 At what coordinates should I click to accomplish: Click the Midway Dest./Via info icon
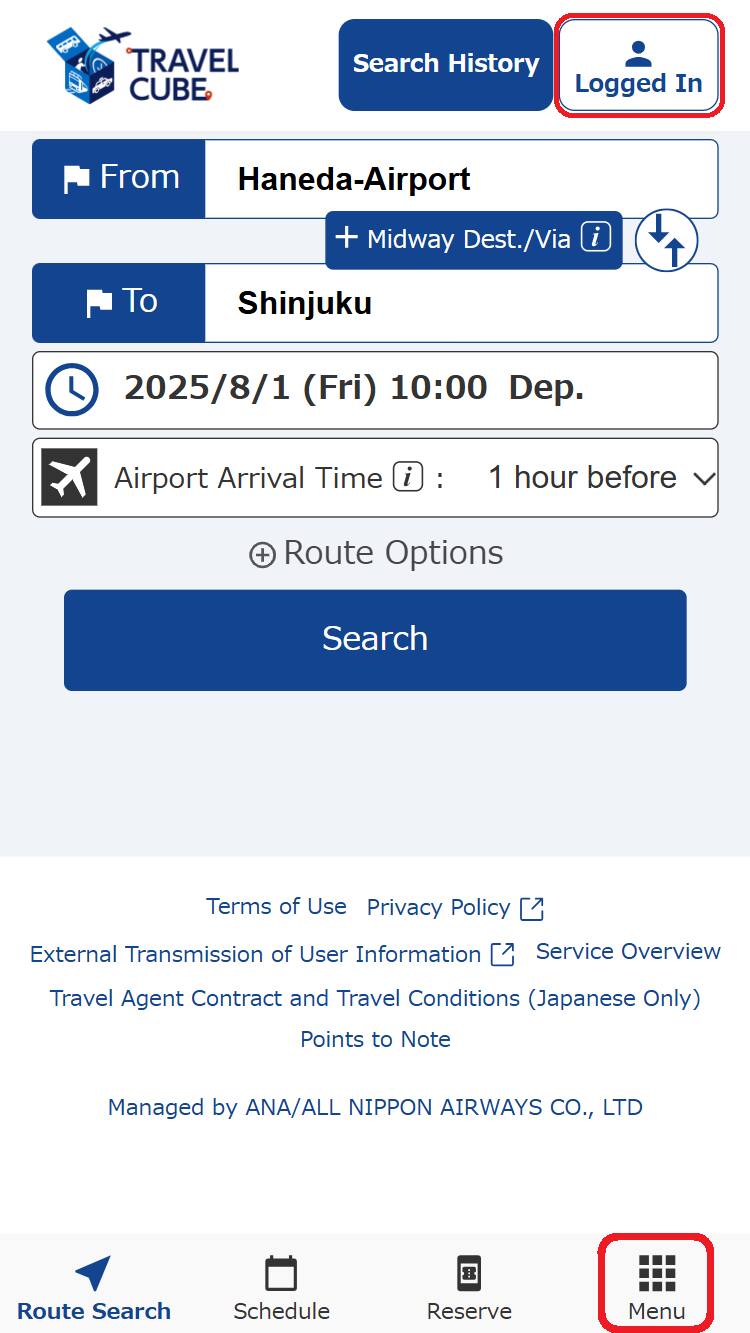(x=596, y=238)
